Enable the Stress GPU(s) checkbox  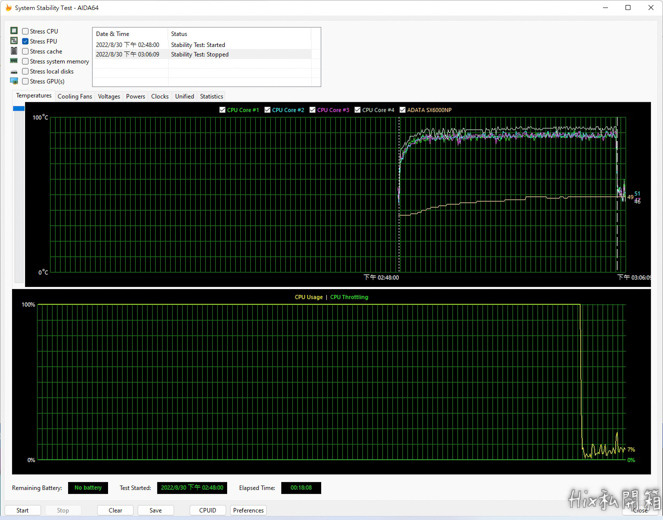click(25, 81)
